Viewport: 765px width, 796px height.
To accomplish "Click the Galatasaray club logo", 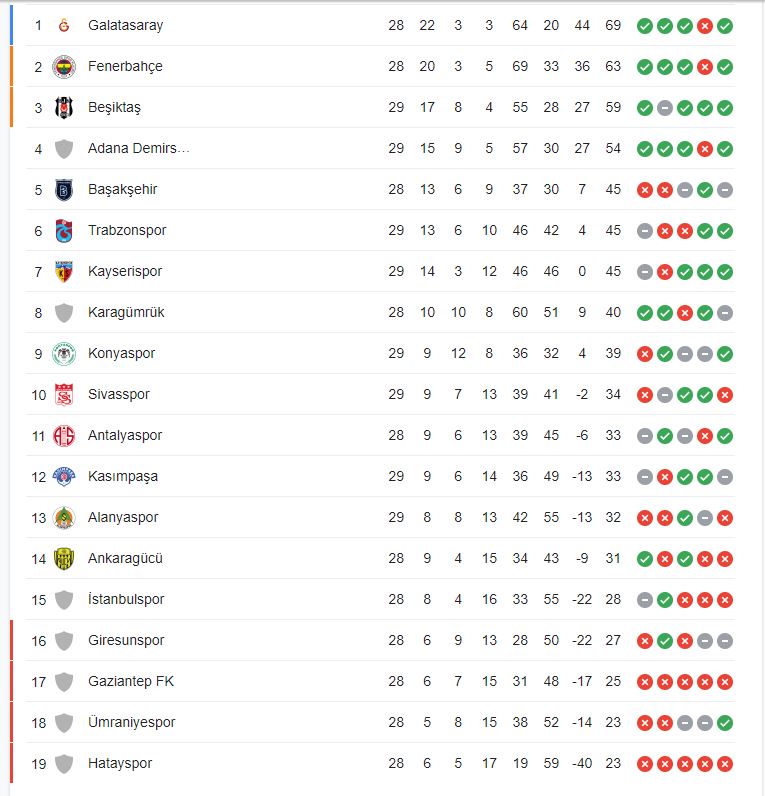I will click(x=64, y=25).
